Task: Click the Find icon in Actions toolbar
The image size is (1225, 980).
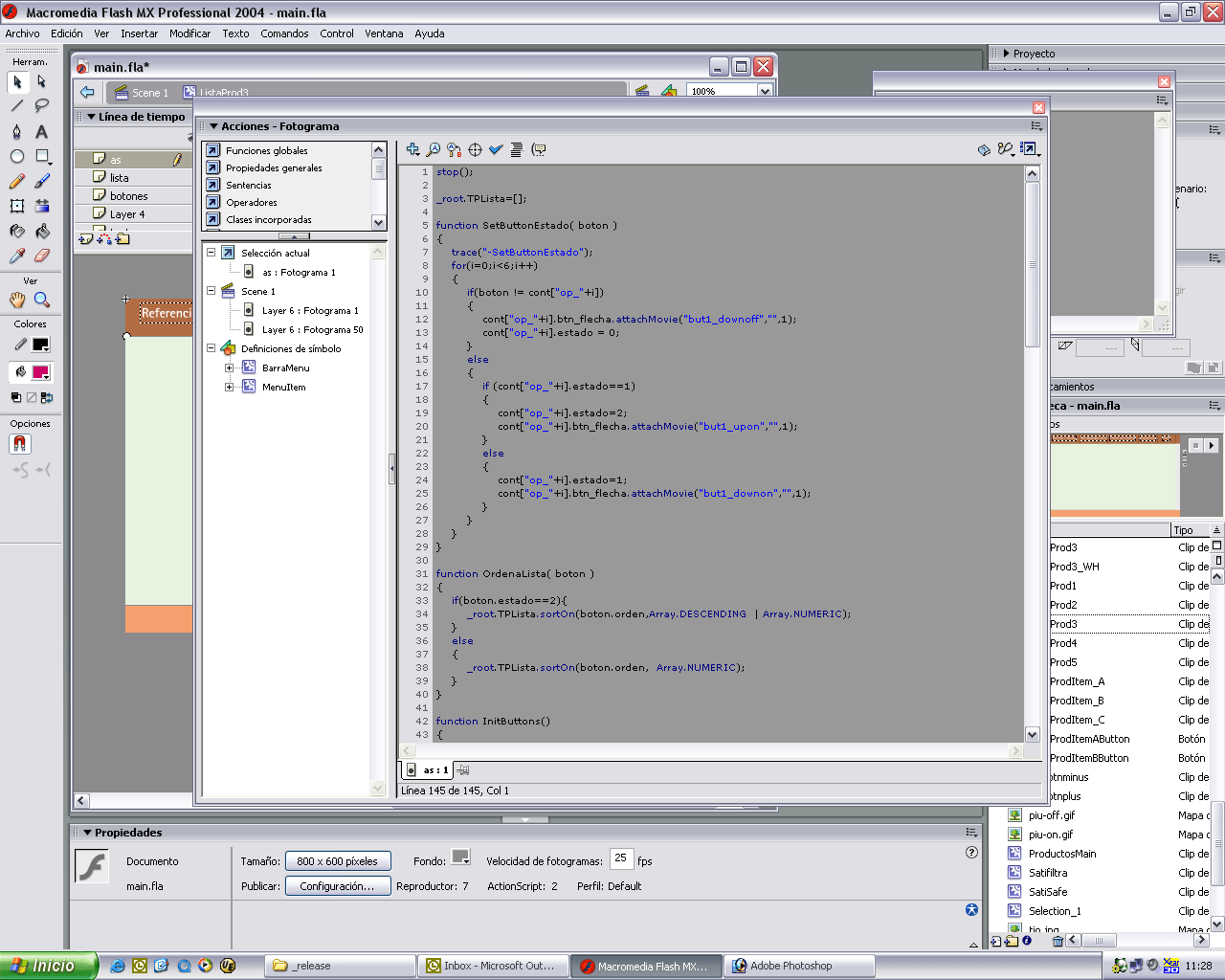Action: tap(434, 149)
